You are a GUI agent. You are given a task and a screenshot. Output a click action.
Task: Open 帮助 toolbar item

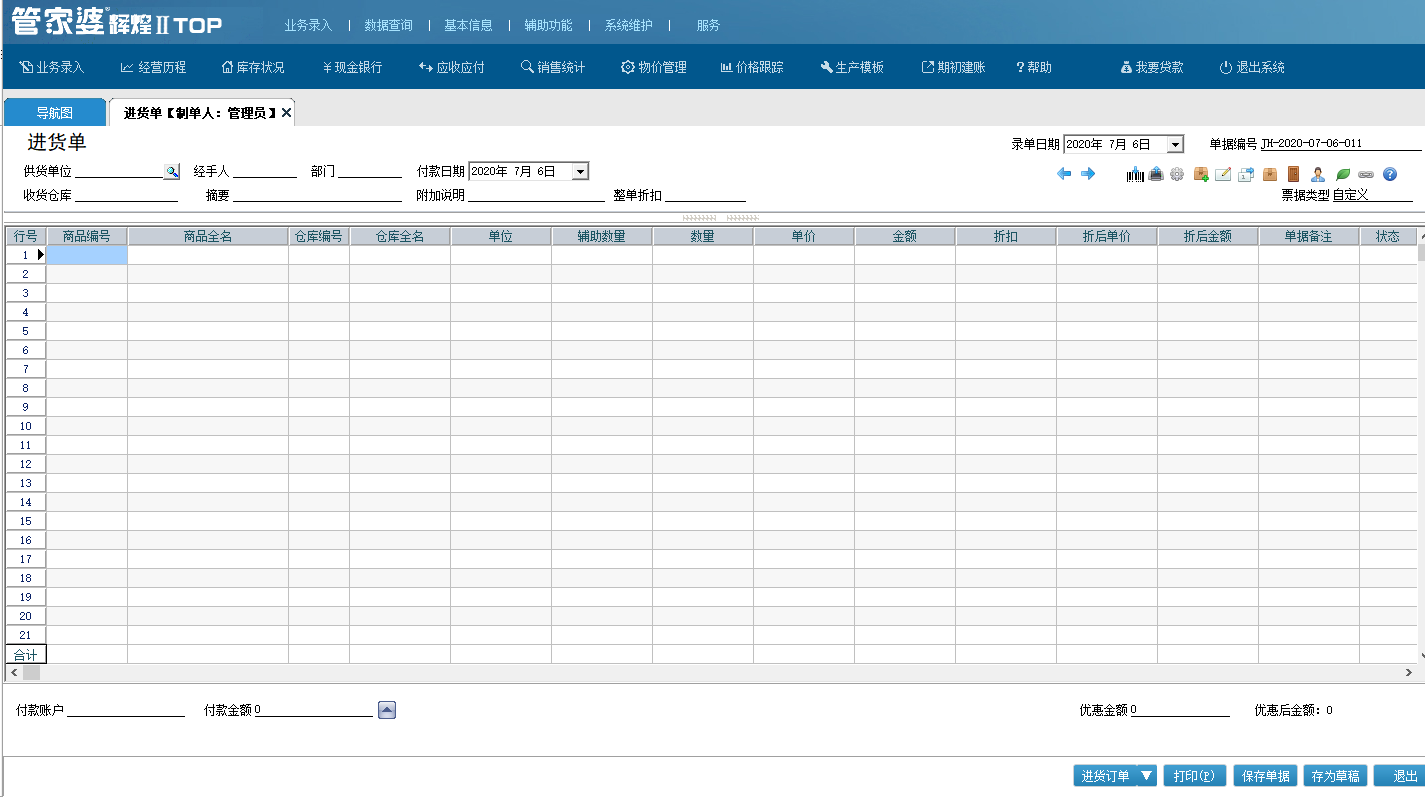pos(1034,68)
